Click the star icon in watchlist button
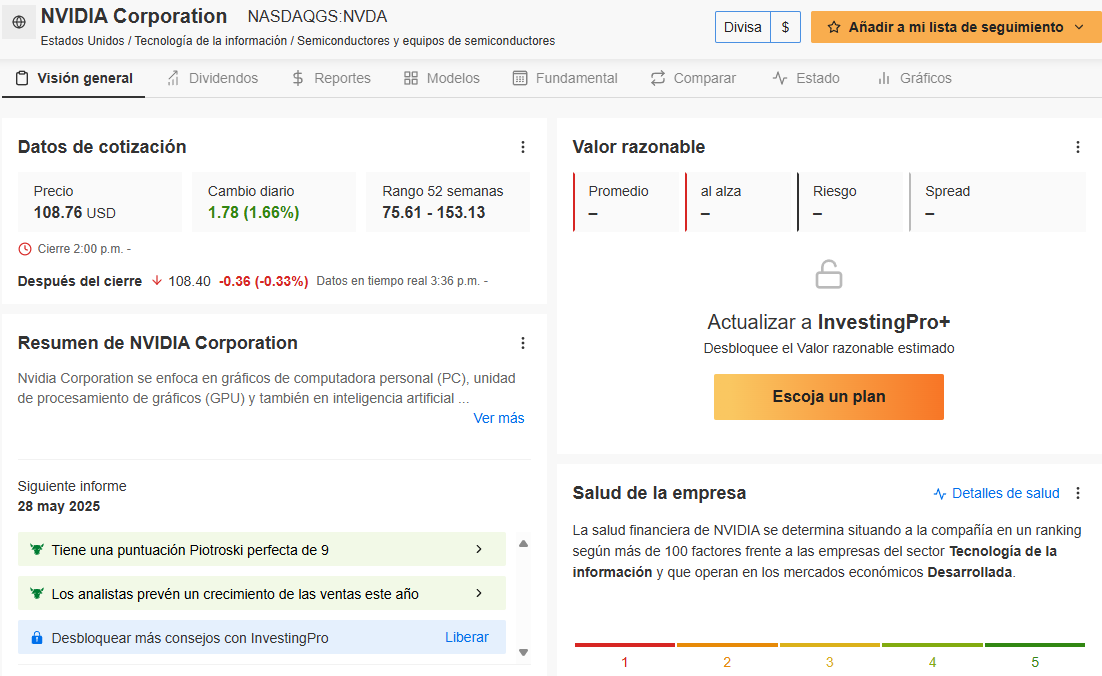The image size is (1102, 676). click(834, 27)
